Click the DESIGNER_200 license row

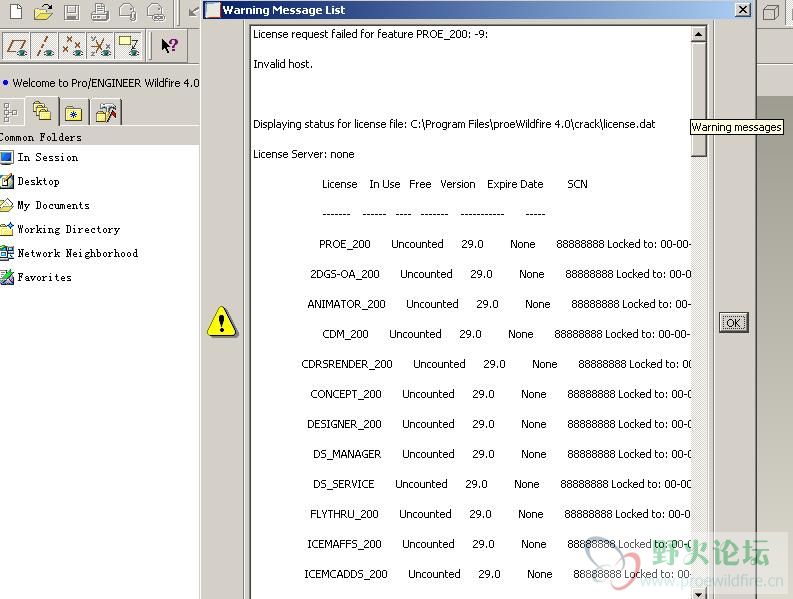pyautogui.click(x=499, y=424)
